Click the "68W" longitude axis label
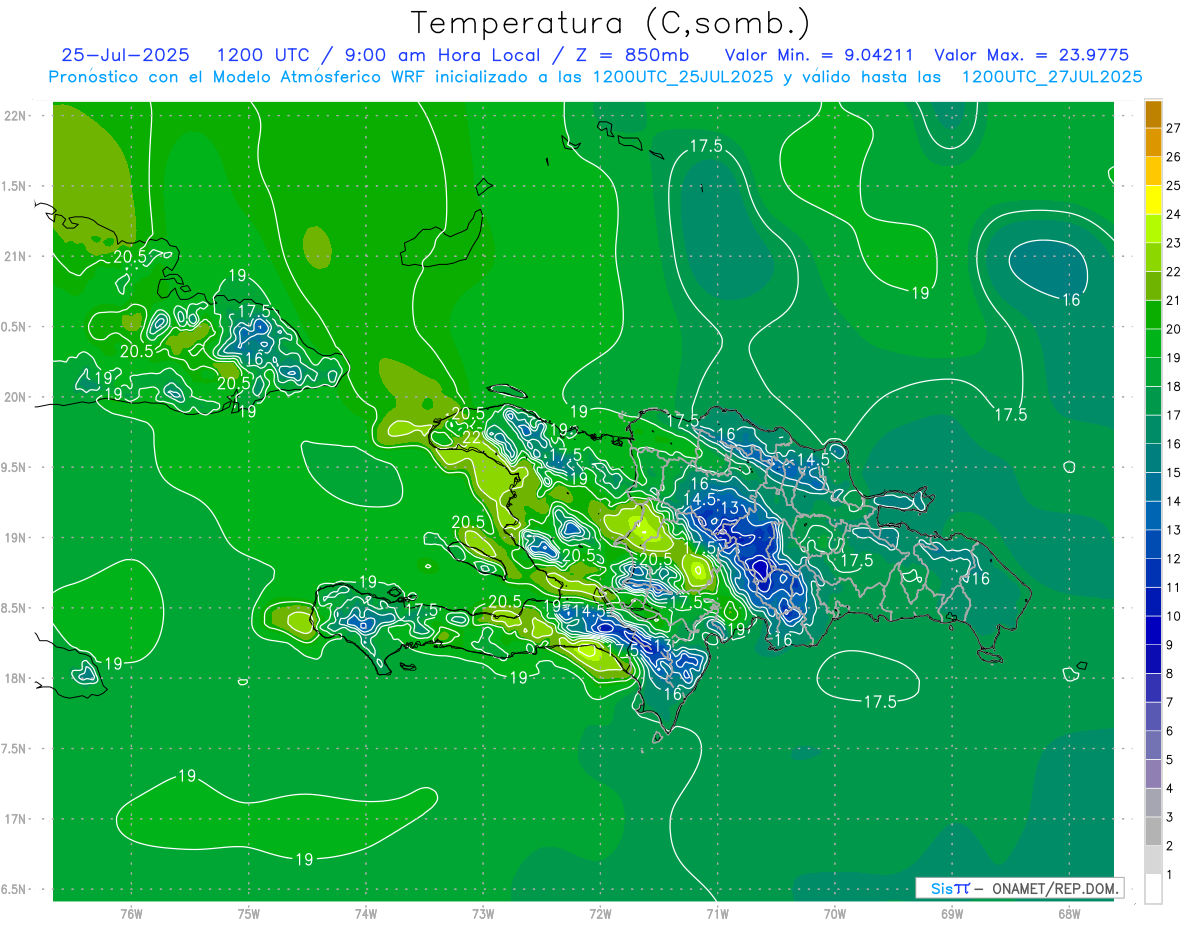1200x927 pixels. click(x=1069, y=913)
